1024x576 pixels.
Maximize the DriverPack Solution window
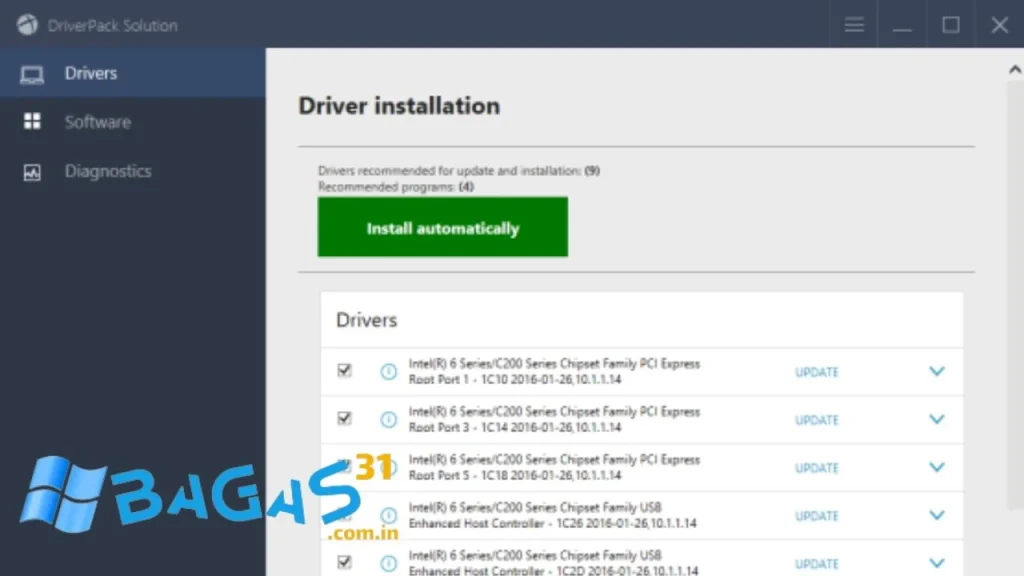951,25
